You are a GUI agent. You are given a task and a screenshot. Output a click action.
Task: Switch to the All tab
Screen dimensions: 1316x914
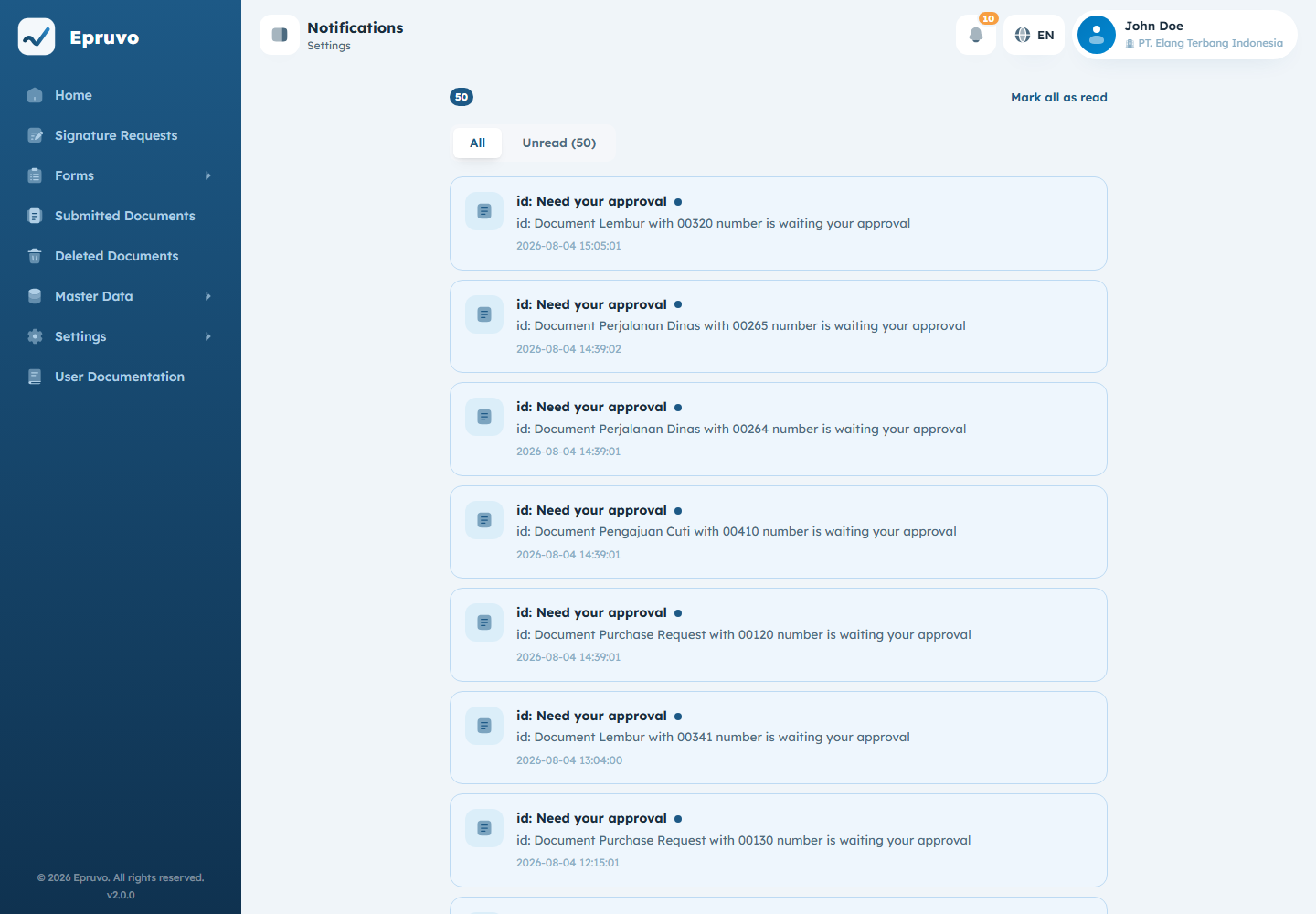478,143
